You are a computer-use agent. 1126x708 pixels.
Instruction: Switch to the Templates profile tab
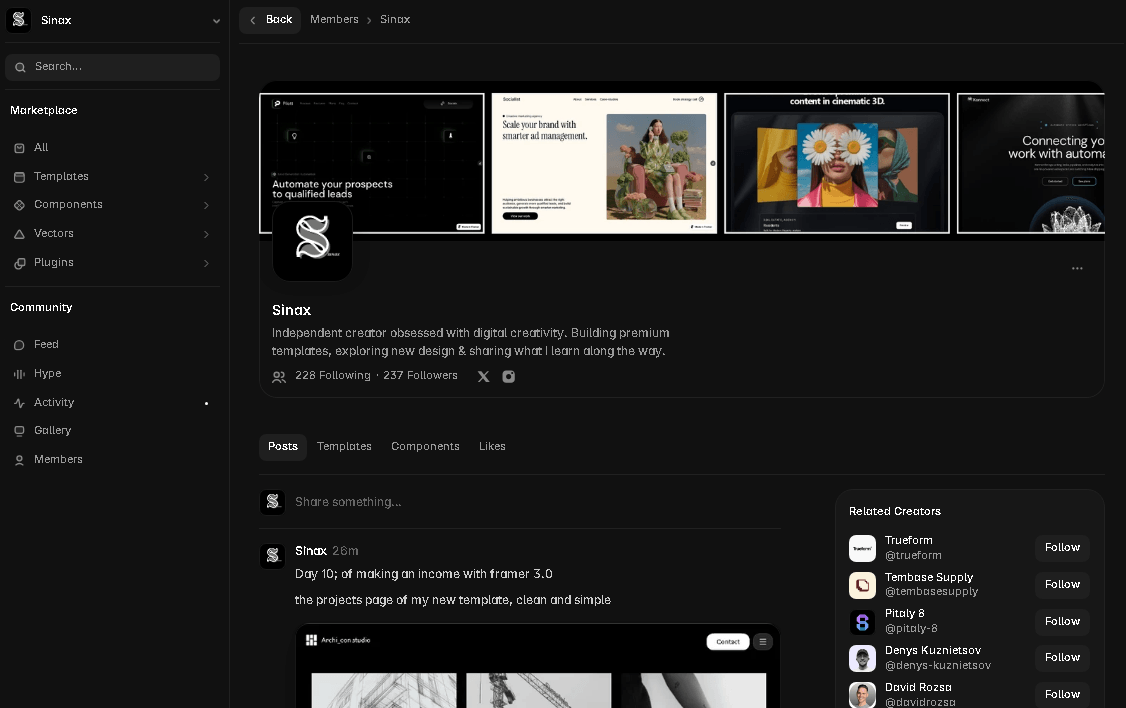344,447
